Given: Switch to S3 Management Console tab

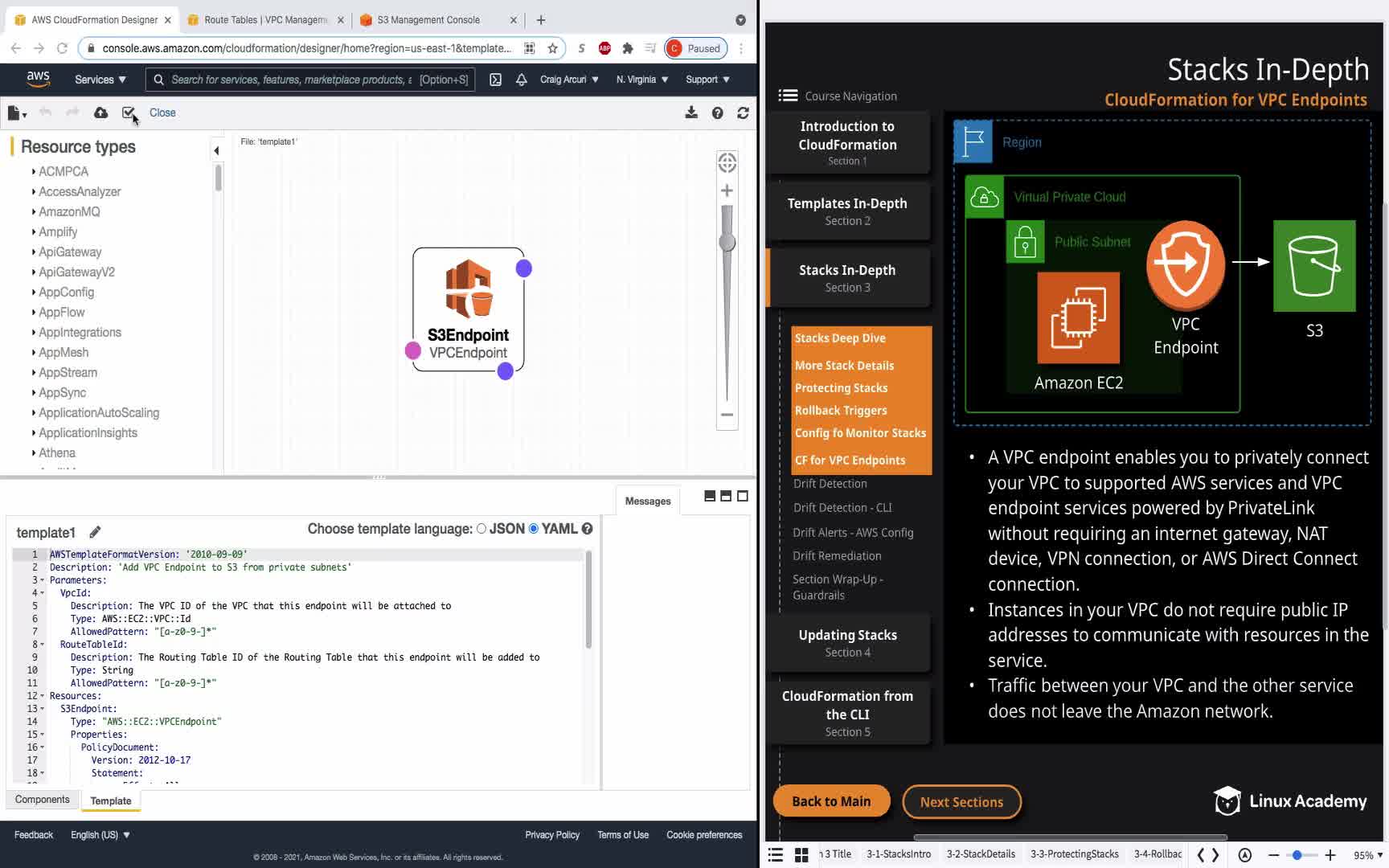Looking at the screenshot, I should [x=438, y=20].
